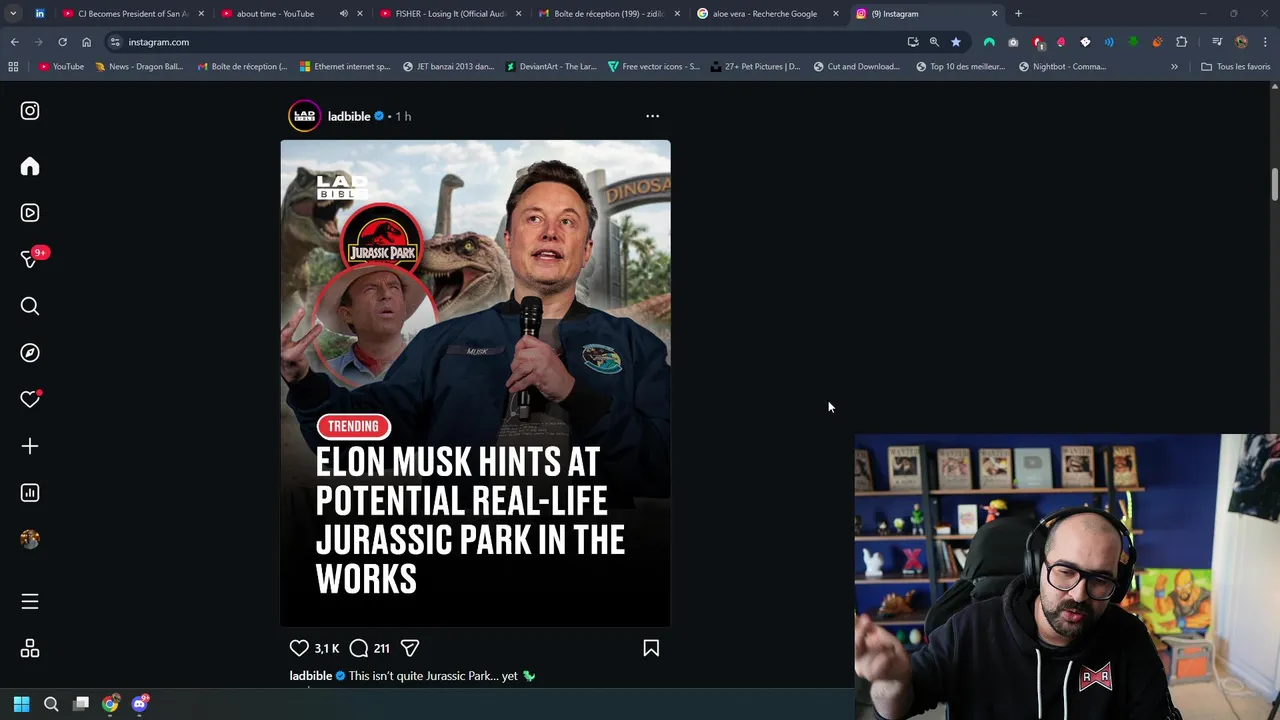Like the ladbible post
The width and height of the screenshot is (1280, 720).
point(299,648)
